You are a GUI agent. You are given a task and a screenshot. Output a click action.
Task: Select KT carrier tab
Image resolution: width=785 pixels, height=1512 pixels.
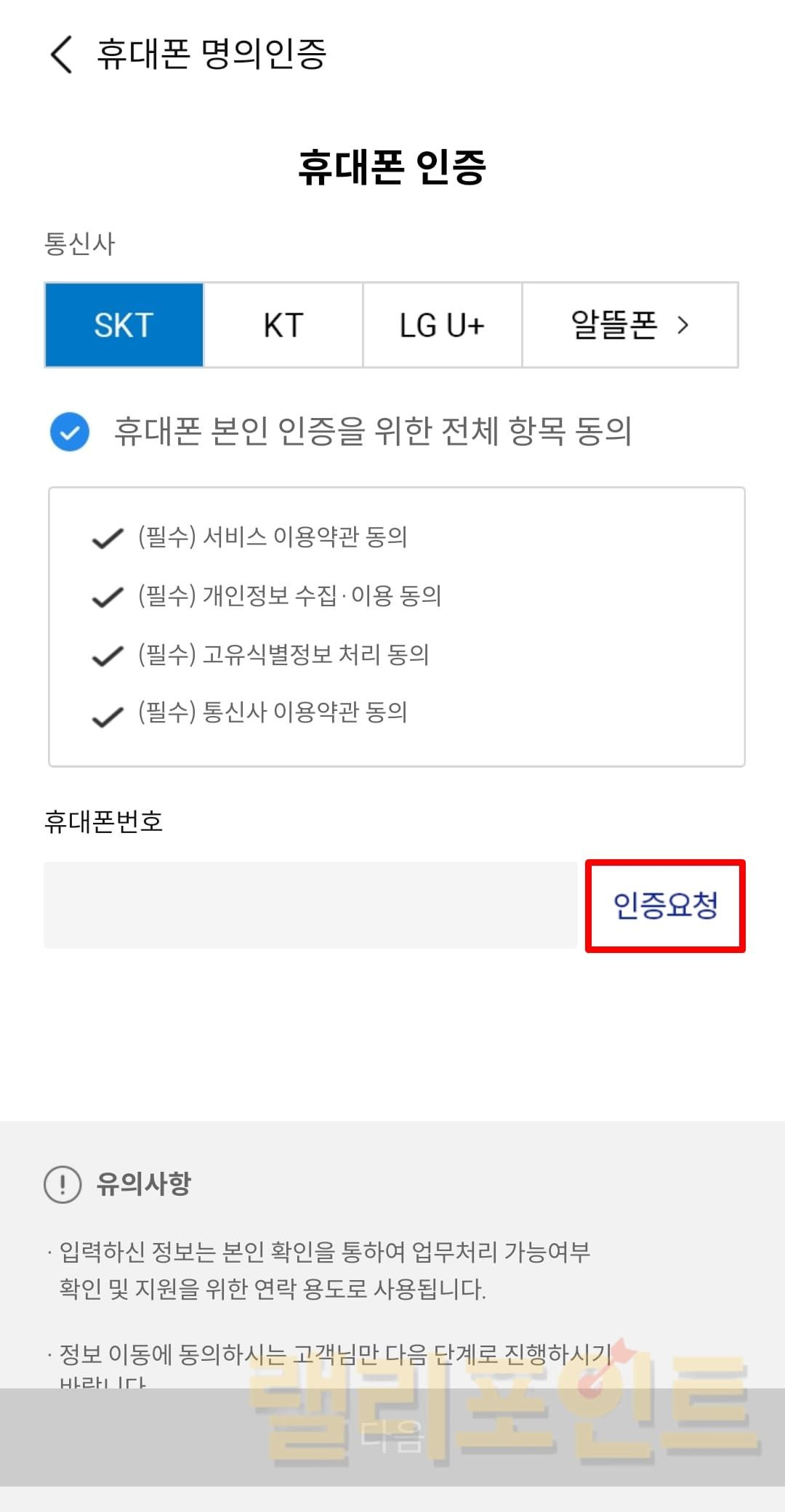click(283, 325)
